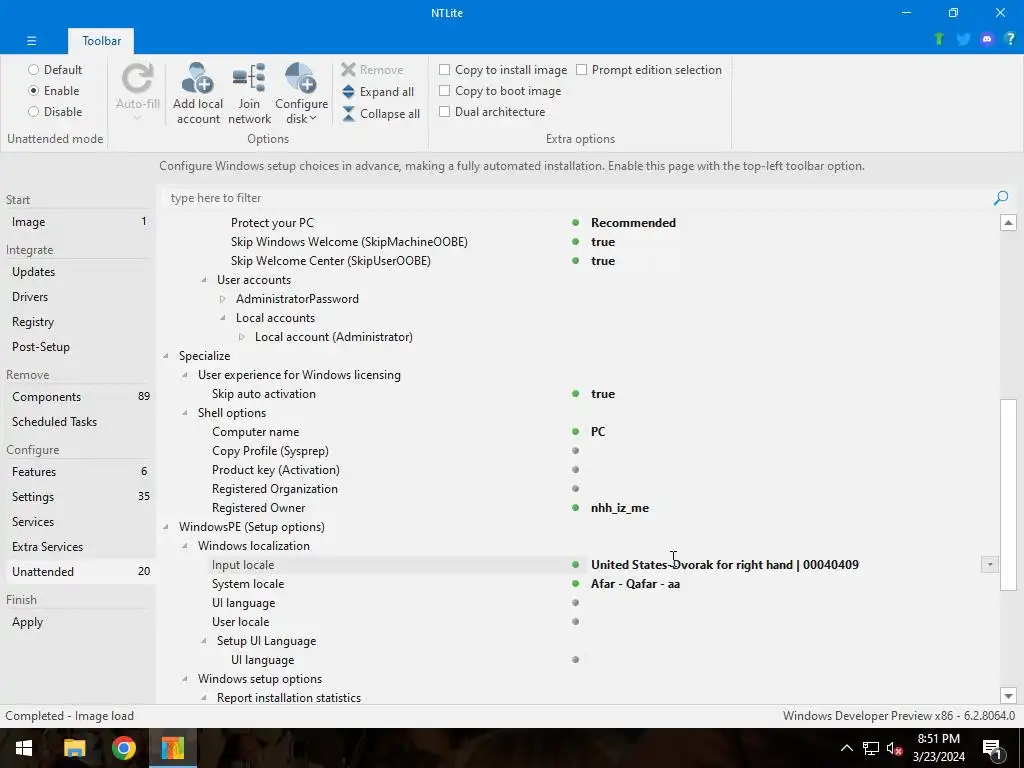Open File Explorer from taskbar
This screenshot has width=1024, height=768.
coord(74,748)
